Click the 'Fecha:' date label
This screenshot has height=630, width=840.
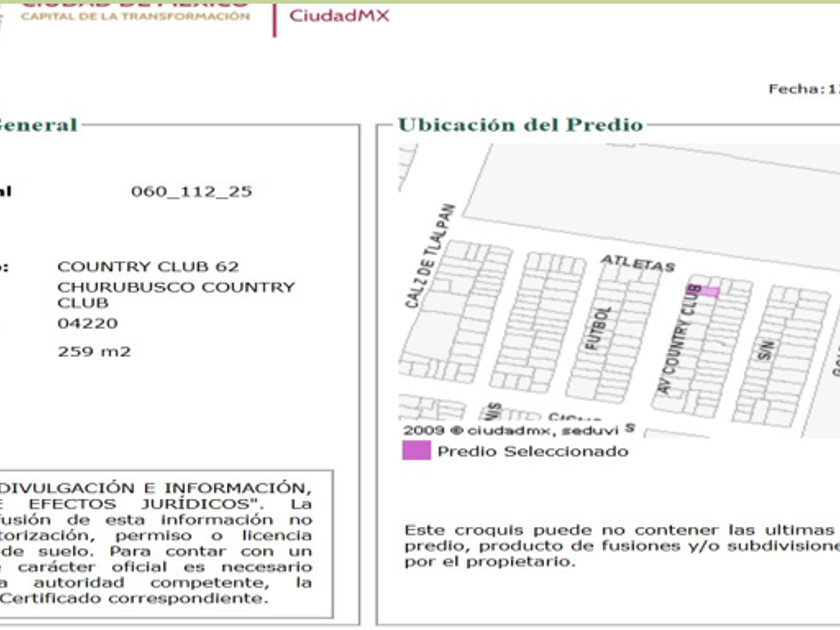(x=797, y=89)
